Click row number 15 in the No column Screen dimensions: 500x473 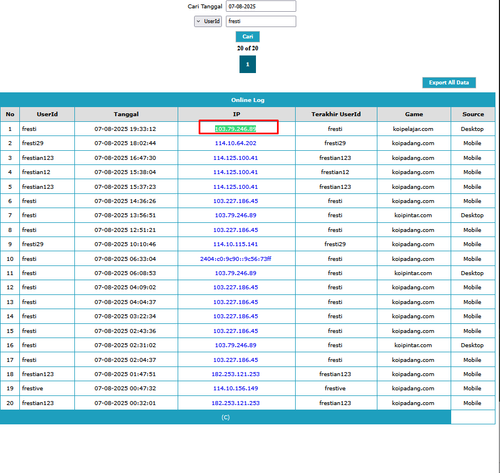coord(10,331)
